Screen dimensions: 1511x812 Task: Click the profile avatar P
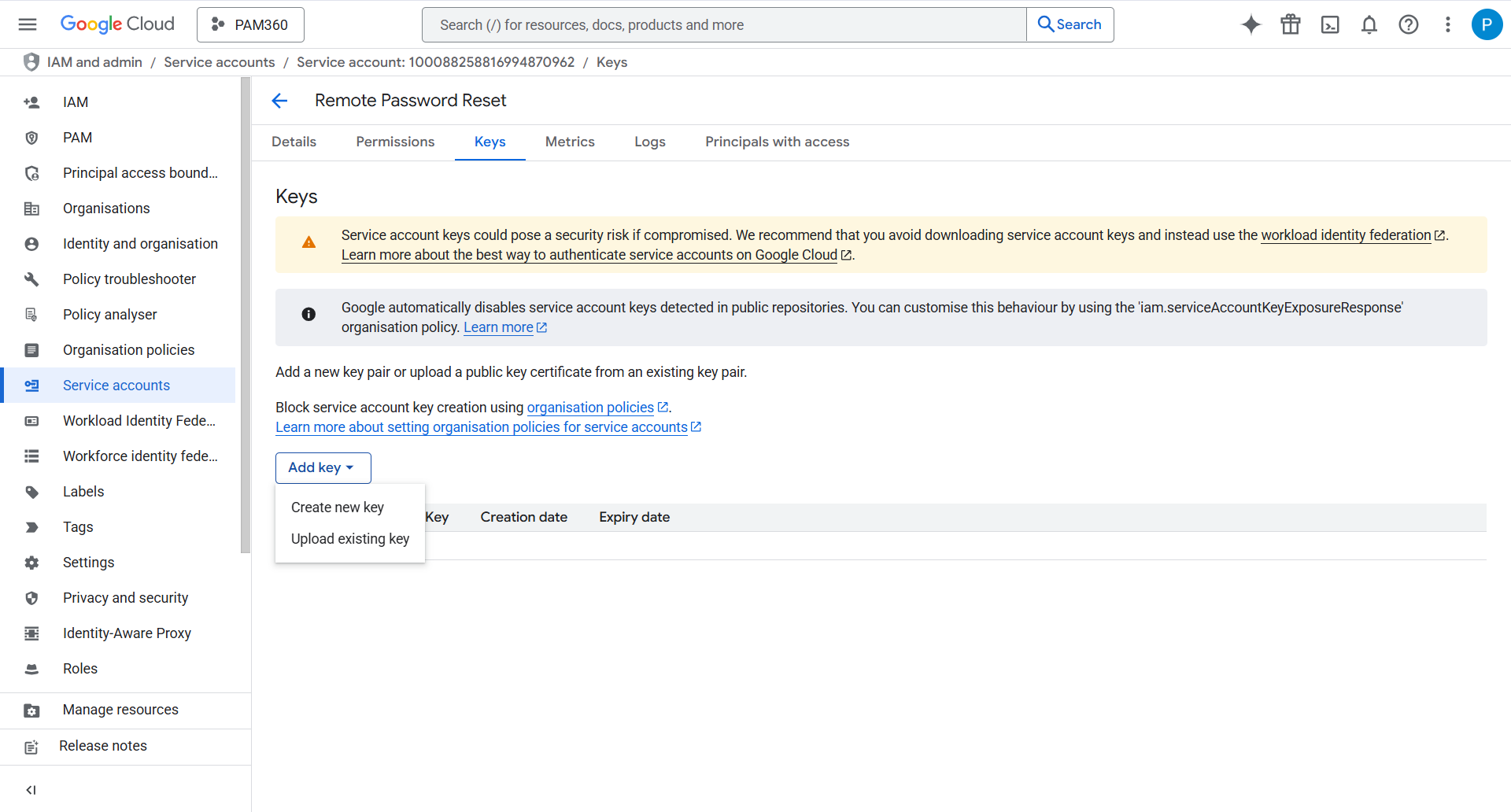pyautogui.click(x=1487, y=24)
